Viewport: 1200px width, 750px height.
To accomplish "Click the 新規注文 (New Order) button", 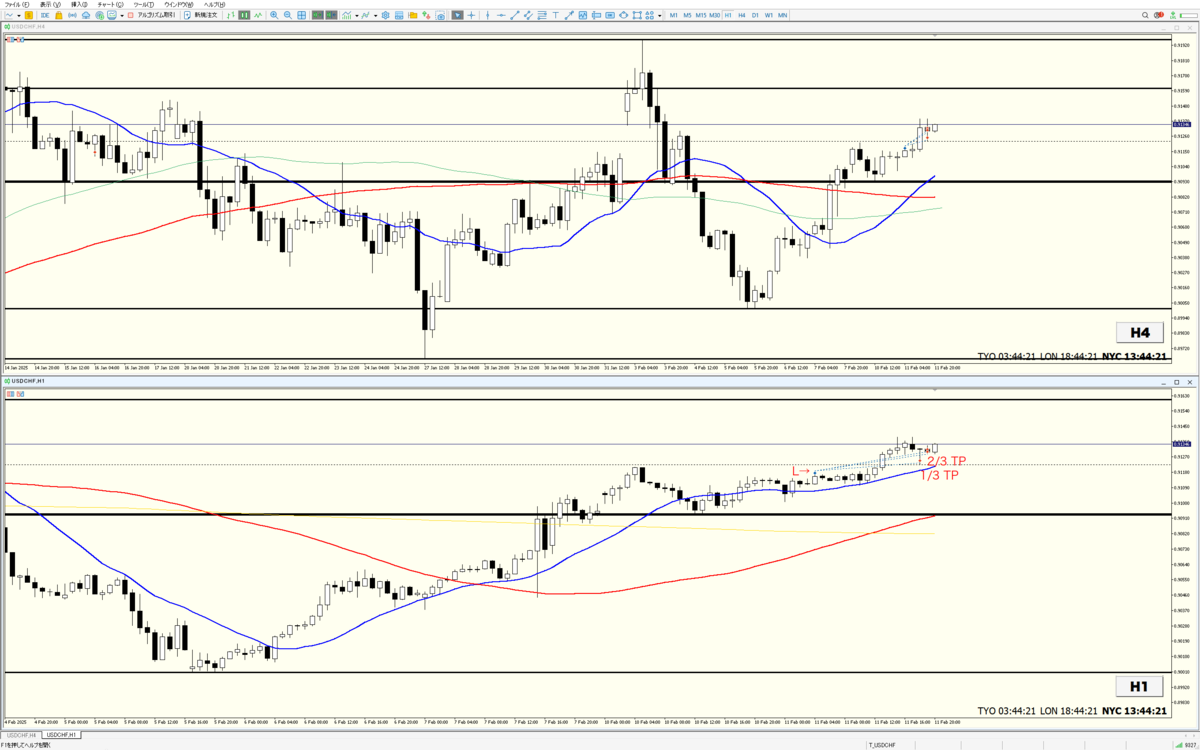I will point(201,15).
